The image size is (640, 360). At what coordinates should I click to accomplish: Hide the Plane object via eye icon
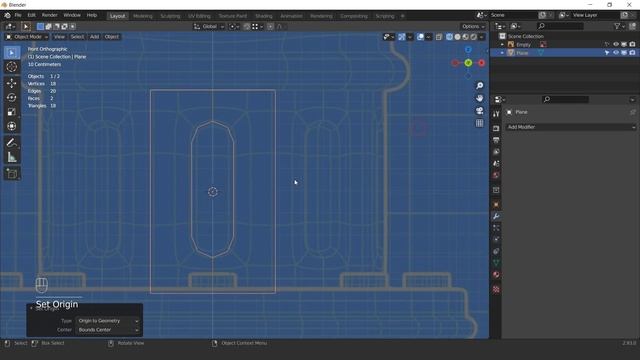pos(616,53)
